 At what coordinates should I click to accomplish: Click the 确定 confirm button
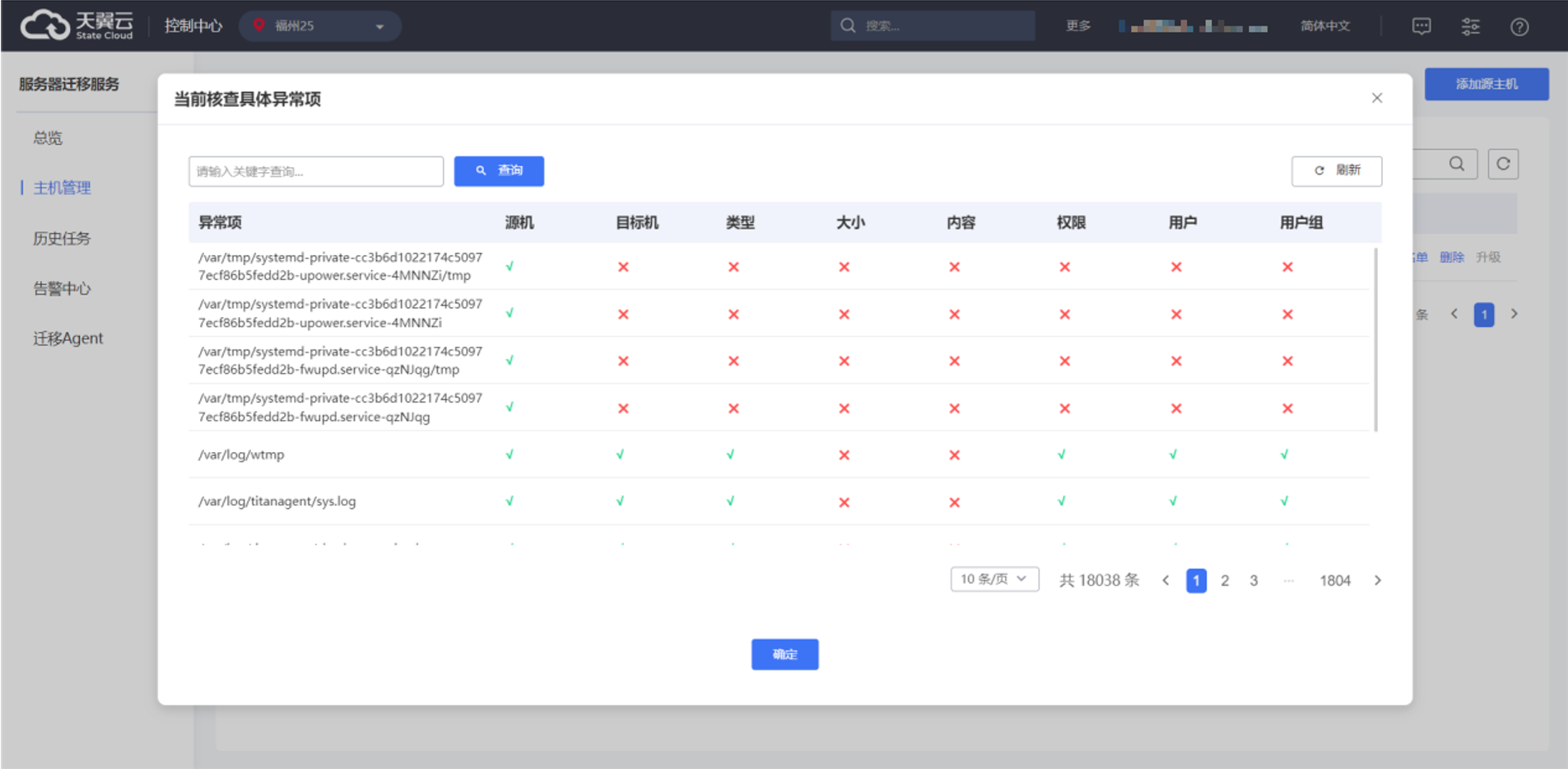[784, 655]
